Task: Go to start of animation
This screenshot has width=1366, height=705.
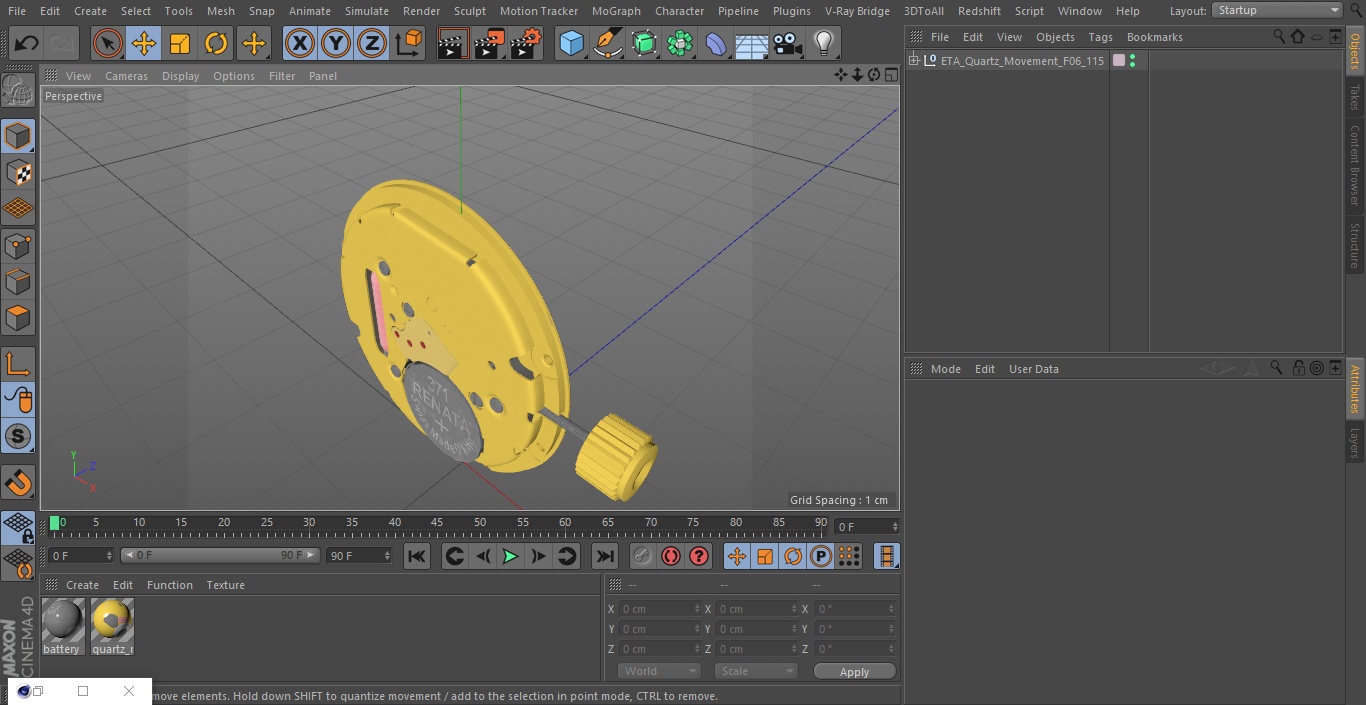Action: click(x=417, y=556)
